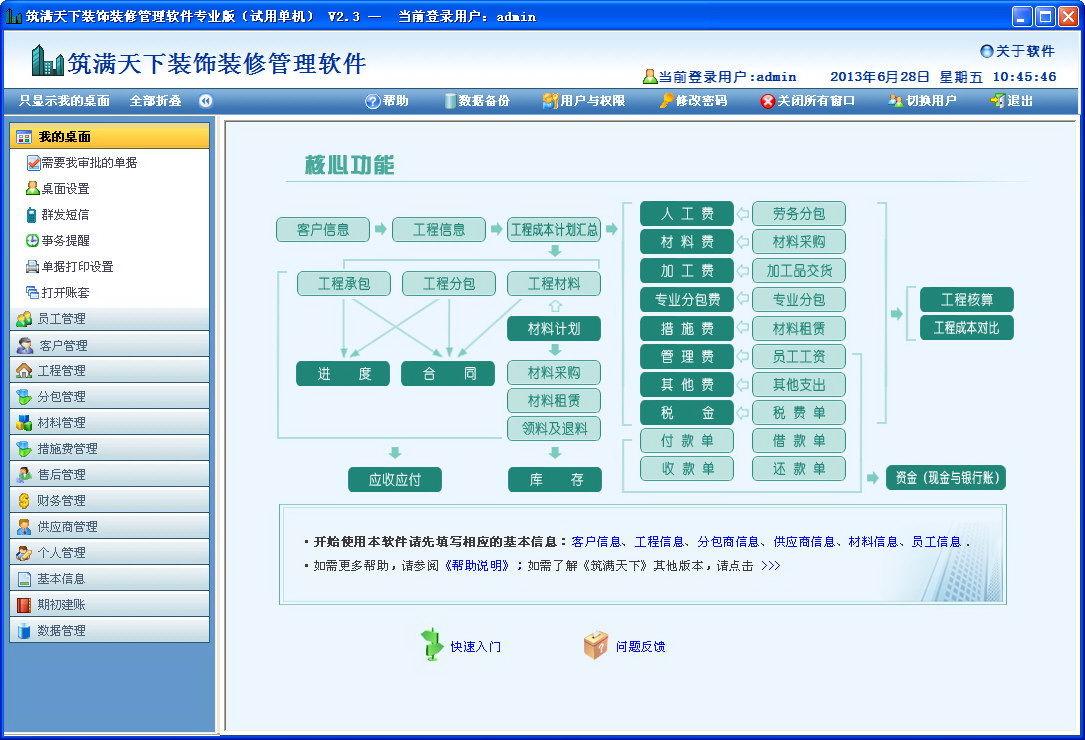This screenshot has width=1085, height=740.
Task: Open 供应商信息 link
Action: click(804, 542)
